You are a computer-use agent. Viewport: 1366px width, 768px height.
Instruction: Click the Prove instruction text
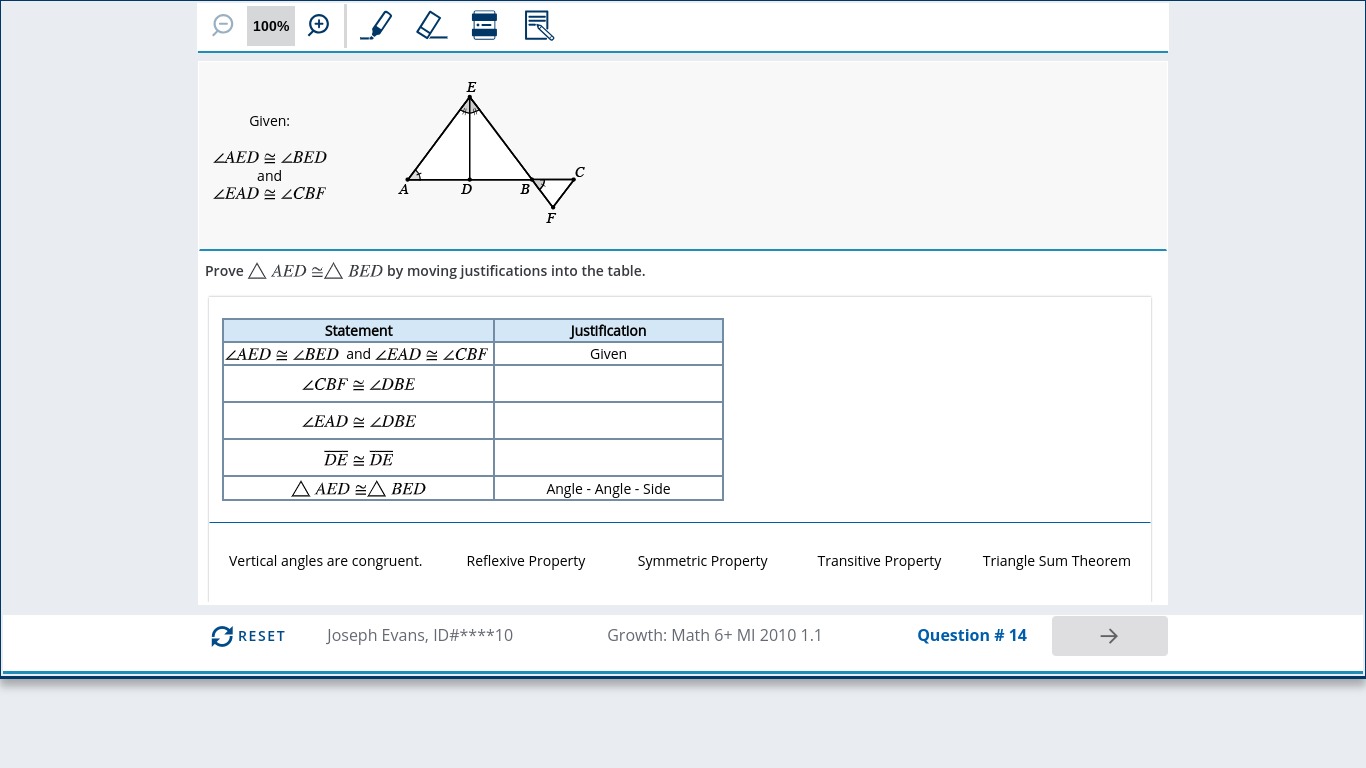(x=425, y=271)
